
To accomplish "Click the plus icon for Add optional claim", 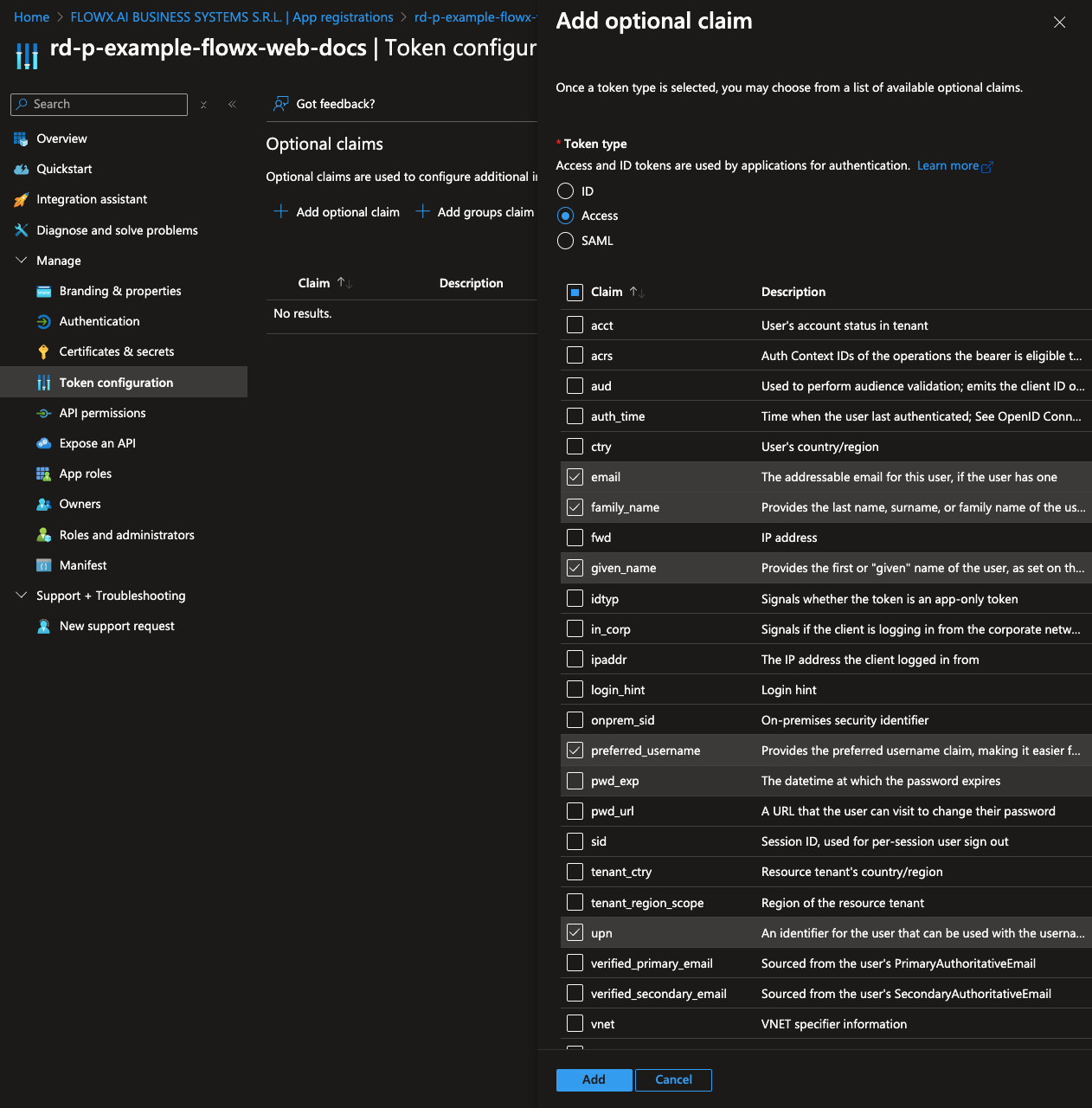I will click(x=280, y=211).
